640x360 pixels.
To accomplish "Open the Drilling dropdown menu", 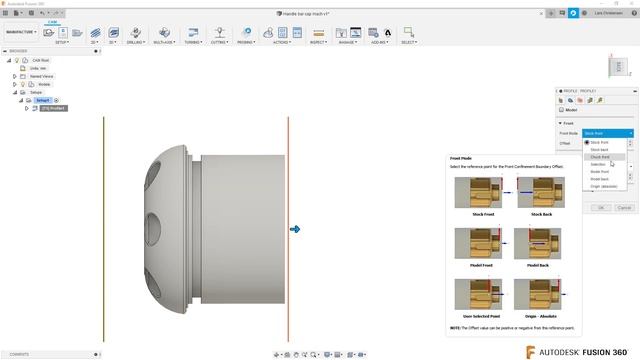I will click(x=136, y=42).
